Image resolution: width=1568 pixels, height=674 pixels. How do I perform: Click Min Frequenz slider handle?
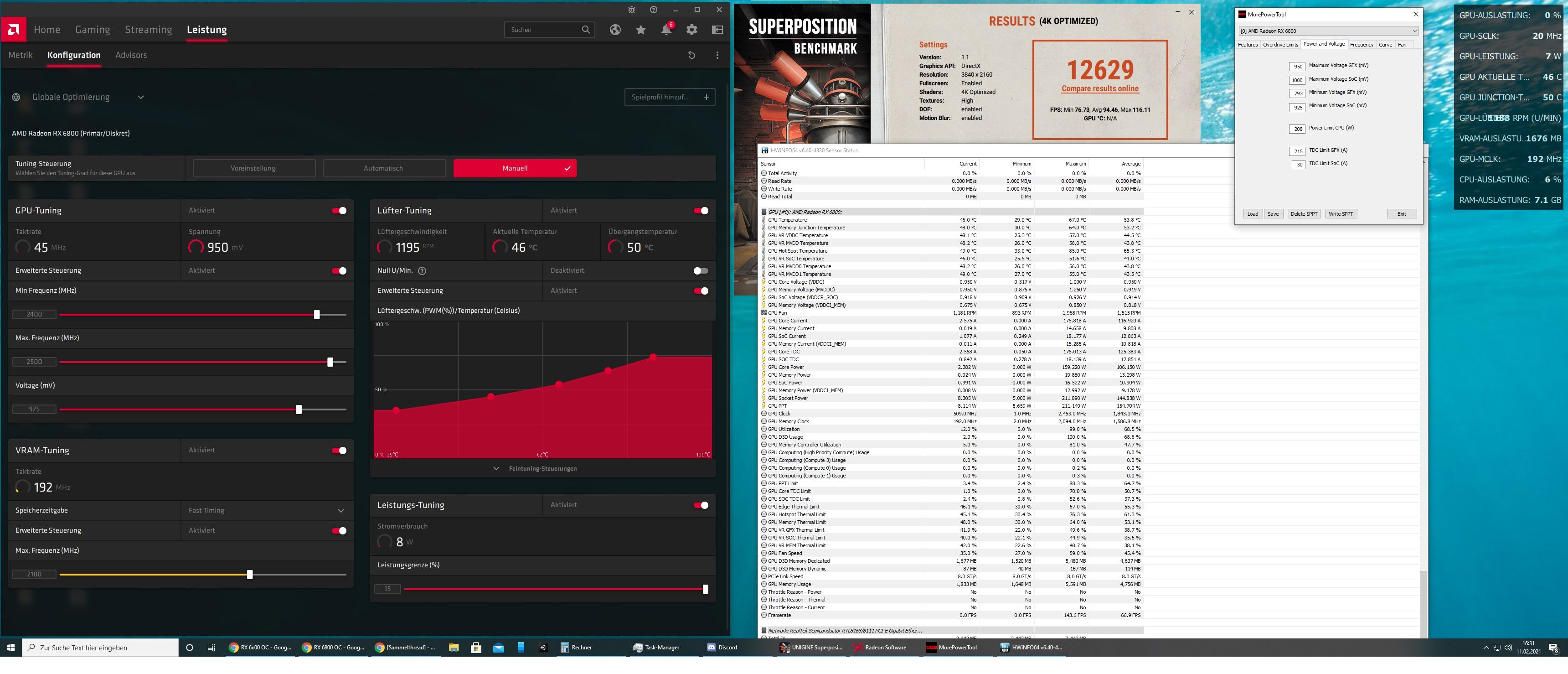tap(316, 315)
